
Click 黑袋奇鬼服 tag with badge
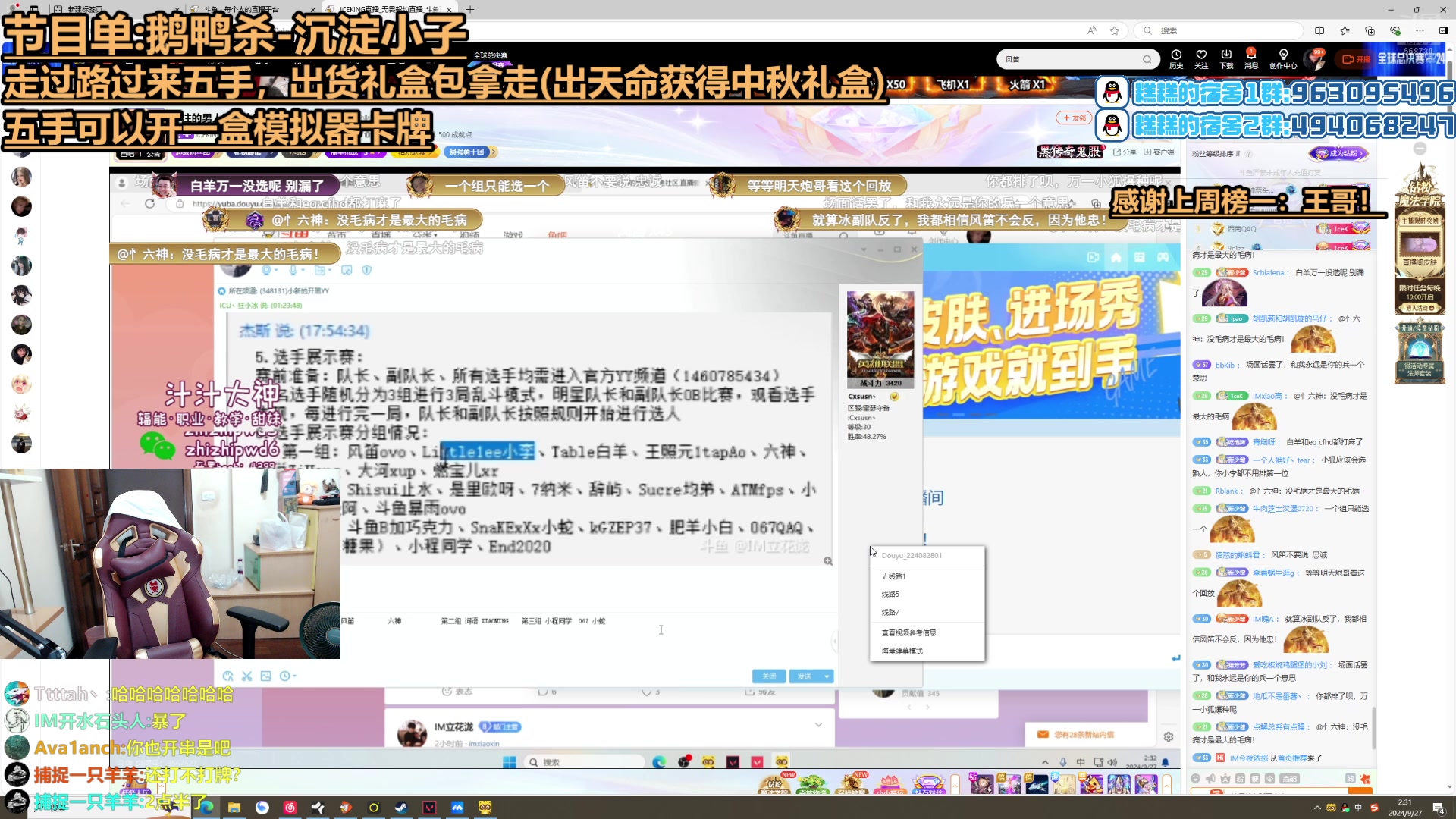click(x=1070, y=152)
